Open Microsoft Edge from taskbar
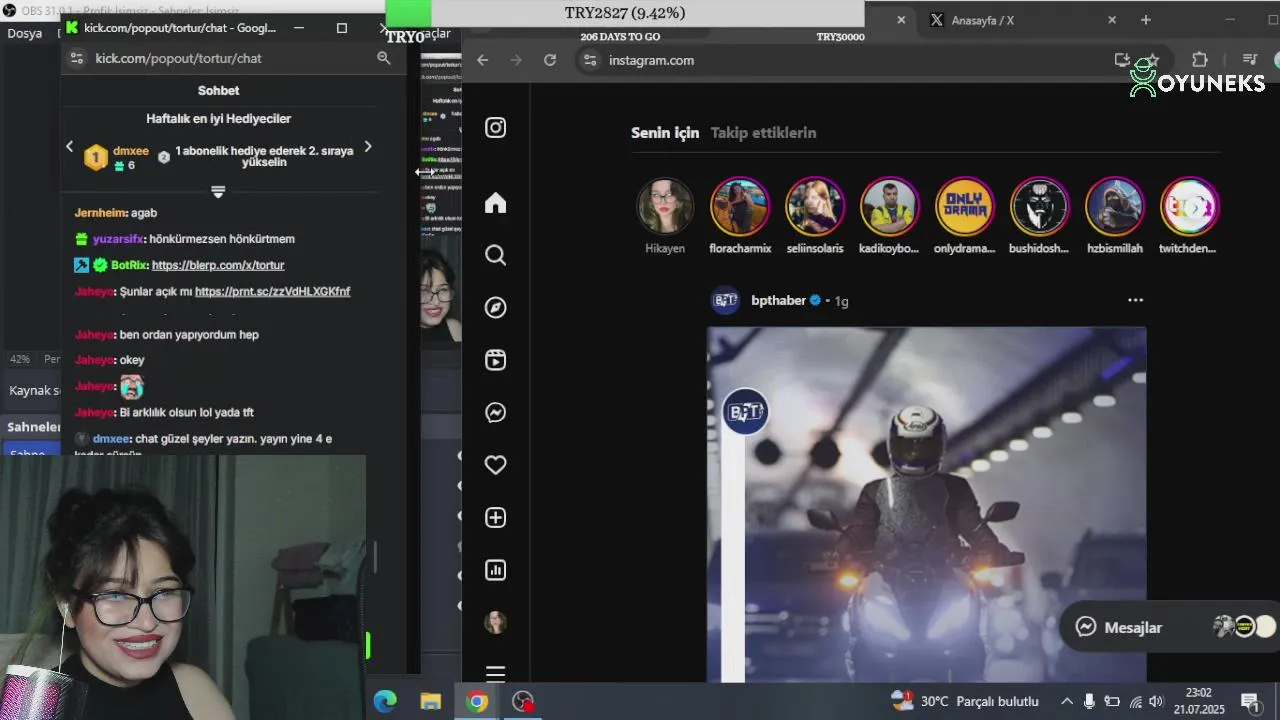 [x=385, y=701]
